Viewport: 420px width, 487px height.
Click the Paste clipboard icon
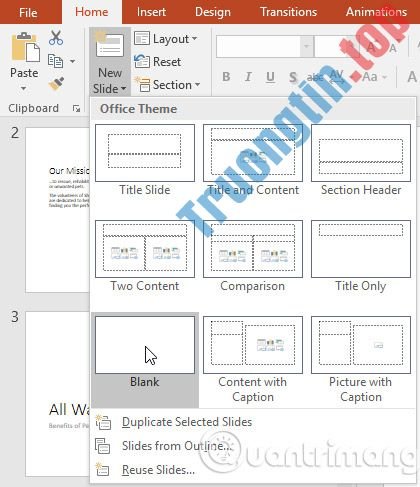coord(25,47)
